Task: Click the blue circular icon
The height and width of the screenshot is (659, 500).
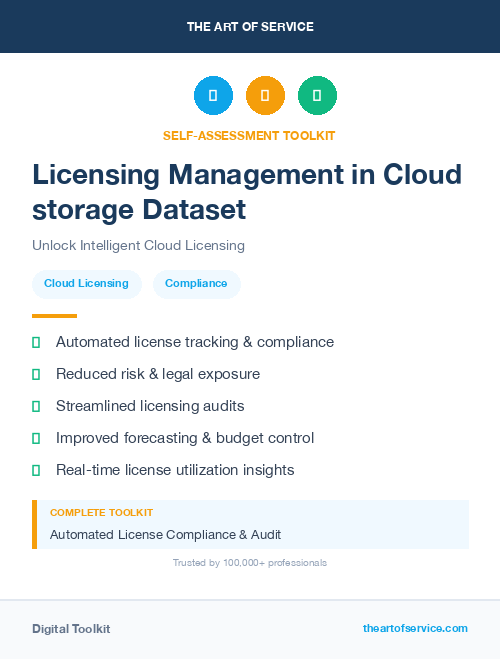Action: (213, 95)
